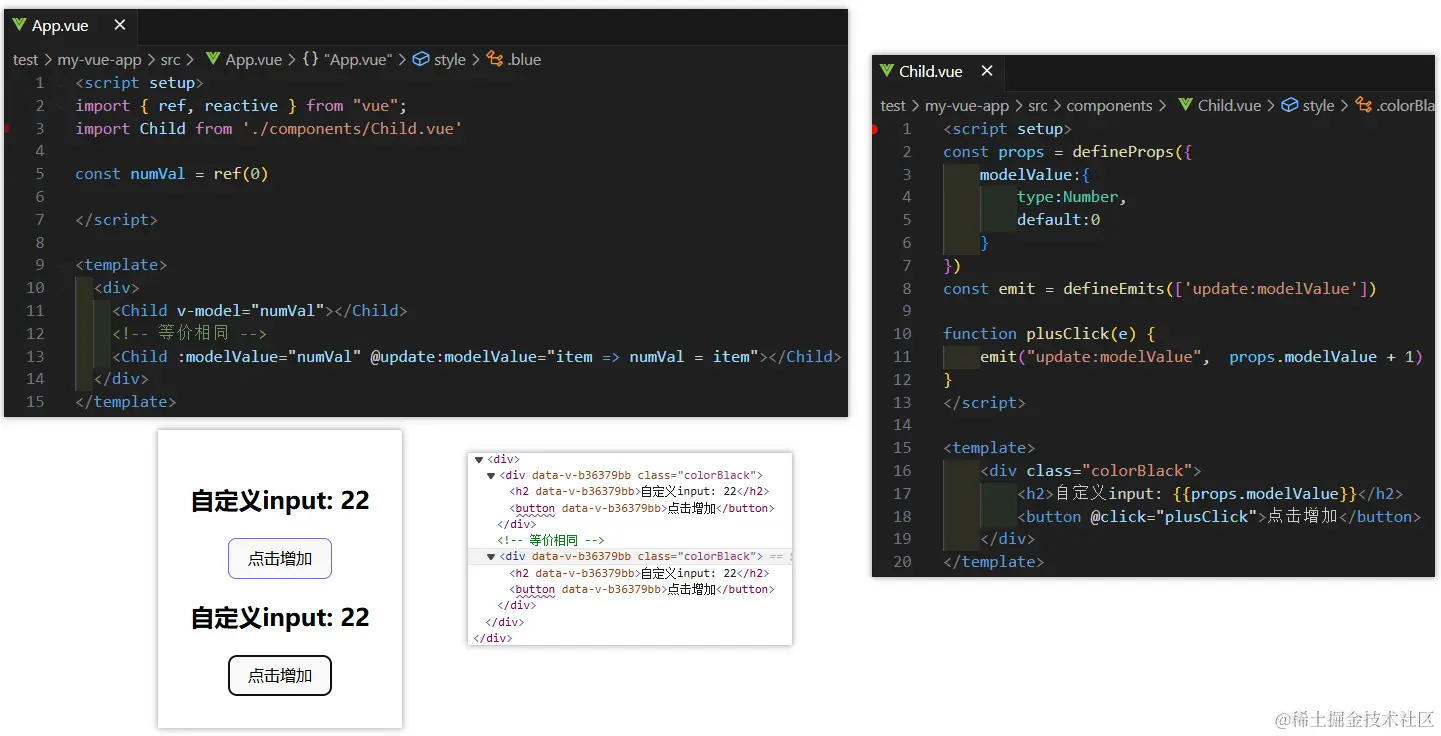Image resolution: width=1441 pixels, height=736 pixels.
Task: Click the Vue icon beside Child.vue in breadcrumb
Action: (1185, 105)
